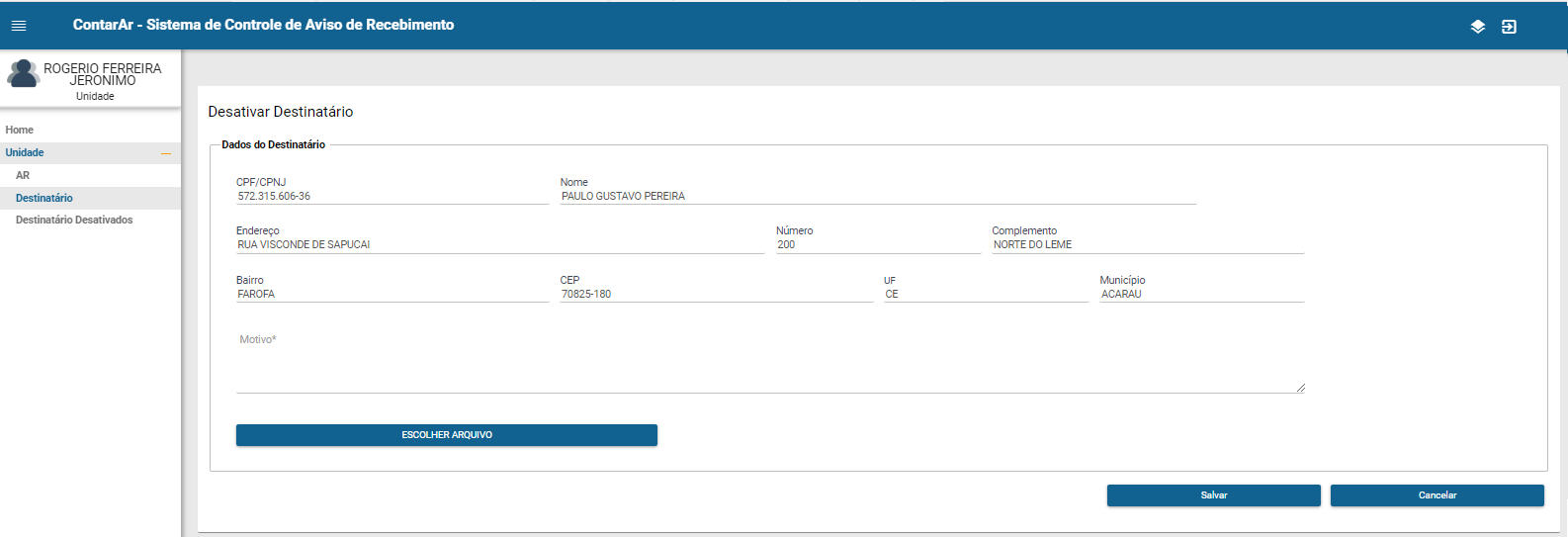Click the CPF/CNPJ field
The height and width of the screenshot is (537, 1568).
click(x=392, y=196)
